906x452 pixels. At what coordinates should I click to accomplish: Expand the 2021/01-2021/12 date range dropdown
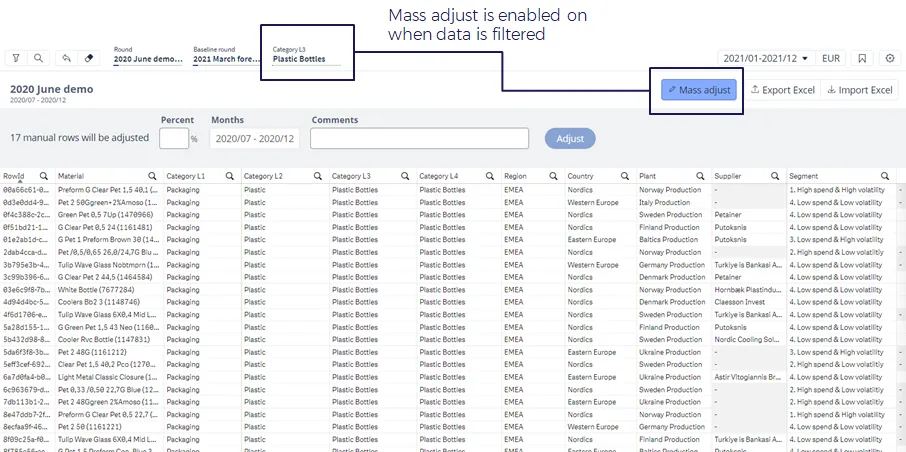tap(766, 58)
